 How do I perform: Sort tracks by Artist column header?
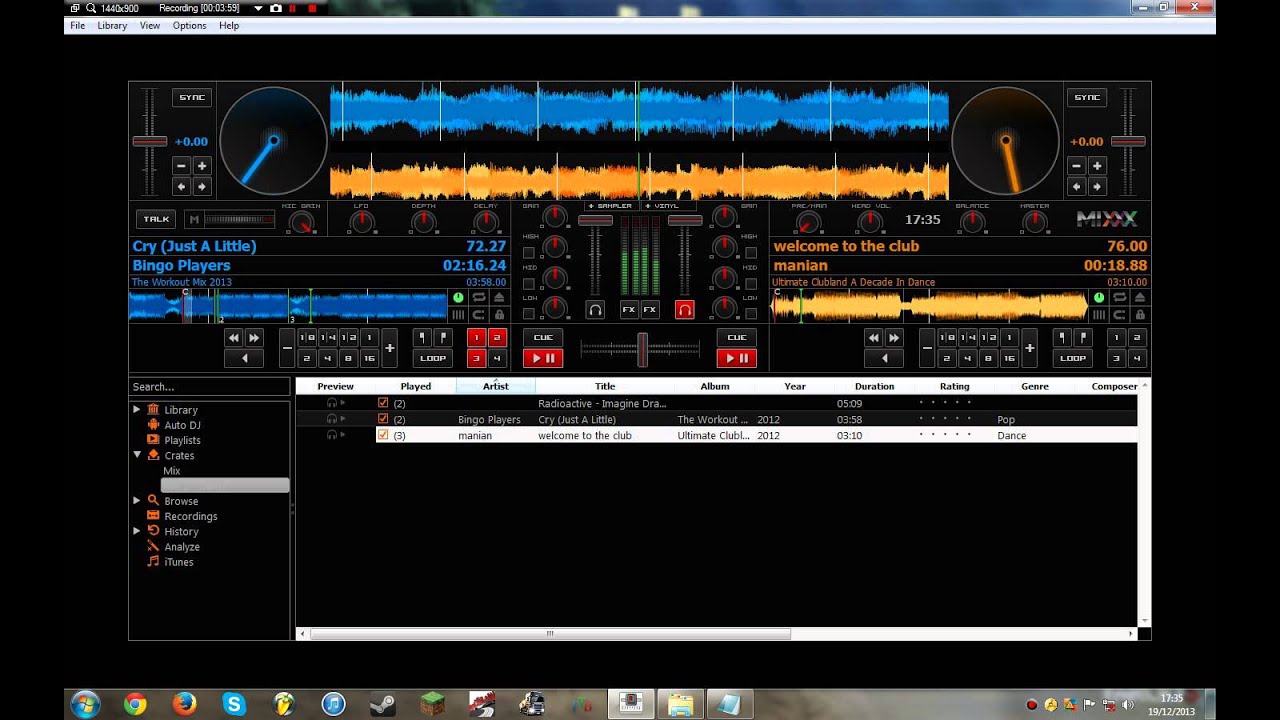click(496, 386)
